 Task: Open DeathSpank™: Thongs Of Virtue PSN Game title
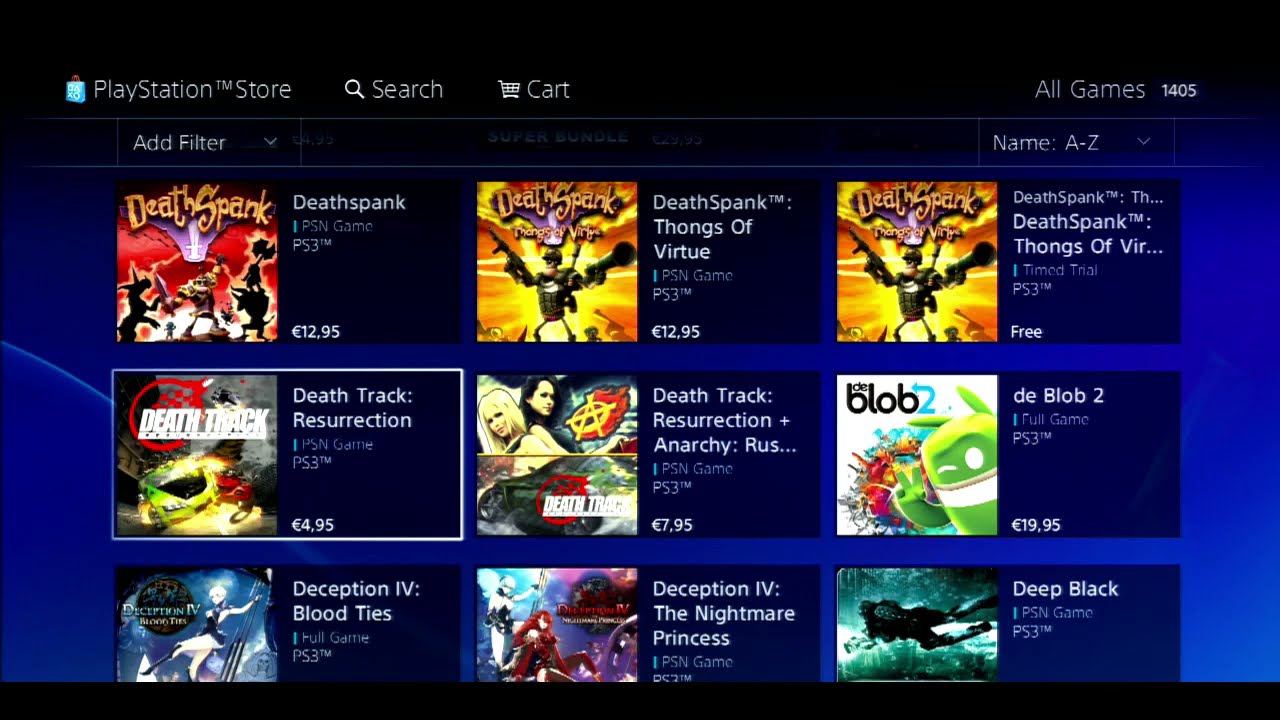tap(722, 227)
